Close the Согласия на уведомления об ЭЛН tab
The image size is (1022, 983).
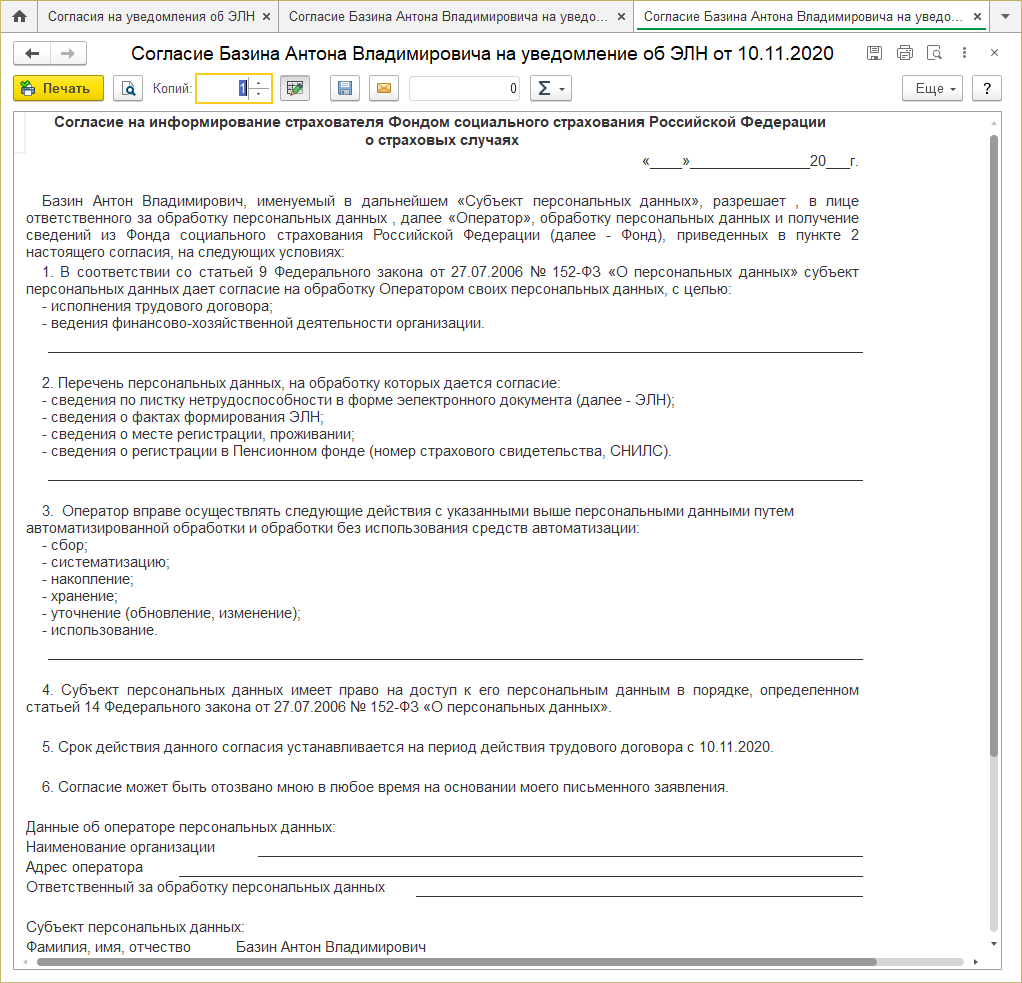266,17
